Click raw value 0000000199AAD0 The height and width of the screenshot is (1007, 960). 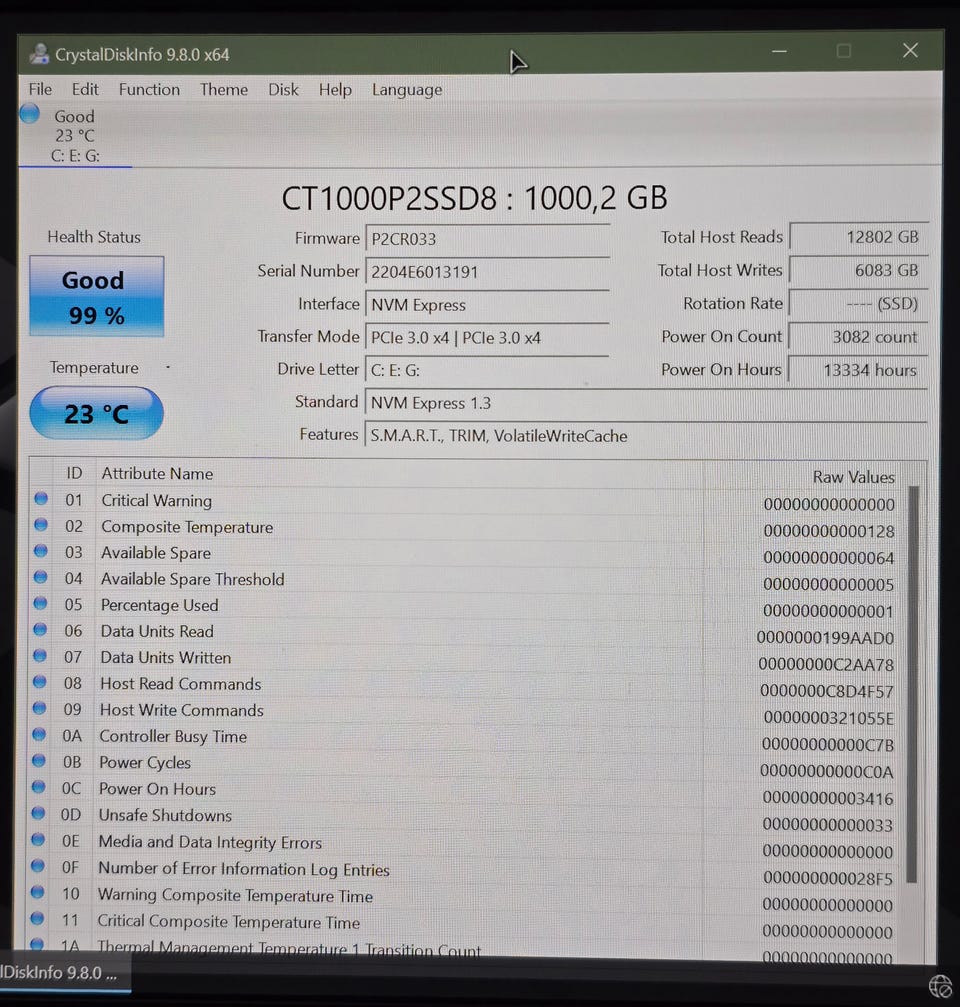(825, 638)
